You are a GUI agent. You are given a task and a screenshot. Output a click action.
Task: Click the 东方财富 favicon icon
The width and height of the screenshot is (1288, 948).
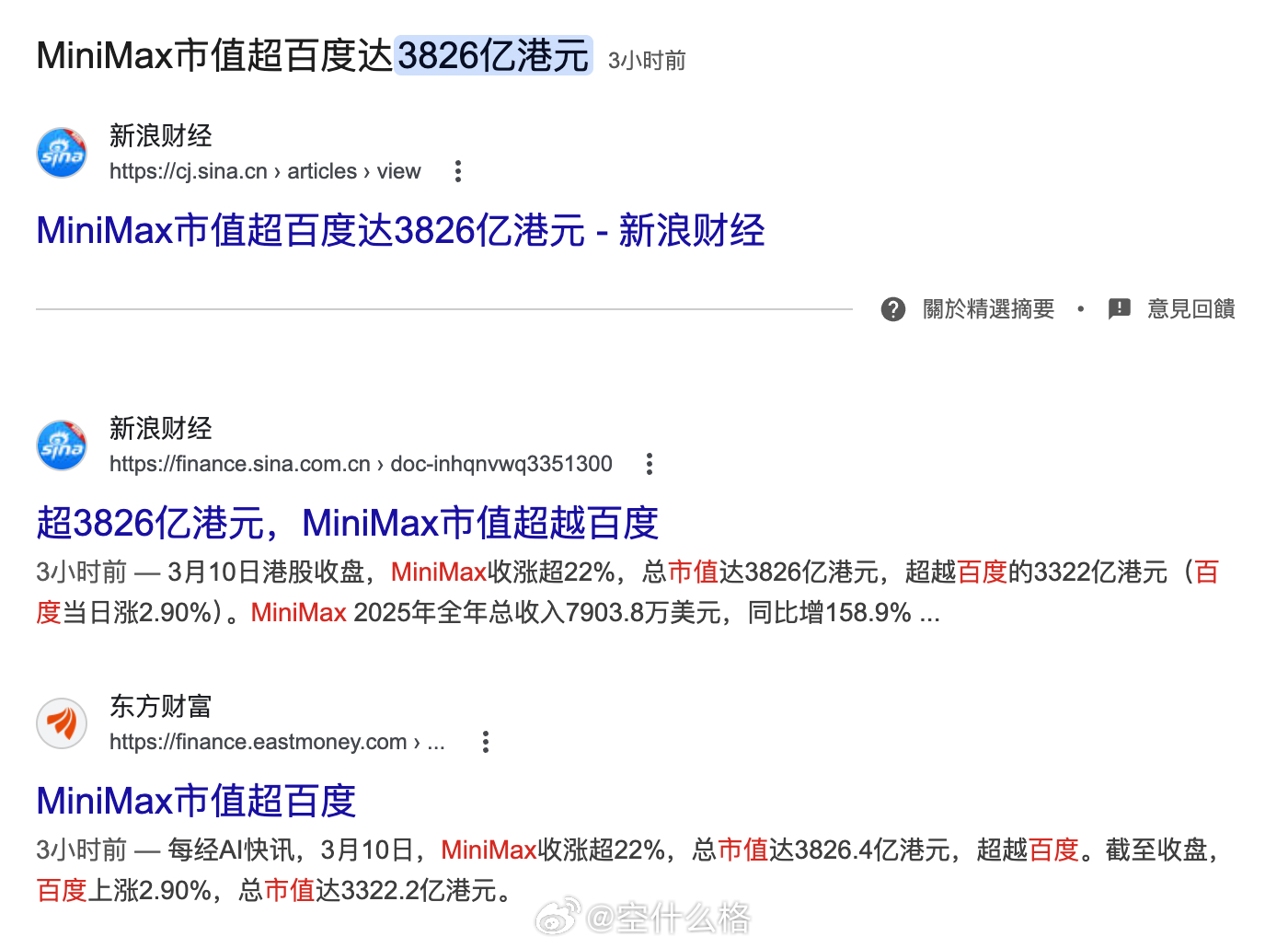pyautogui.click(x=62, y=723)
